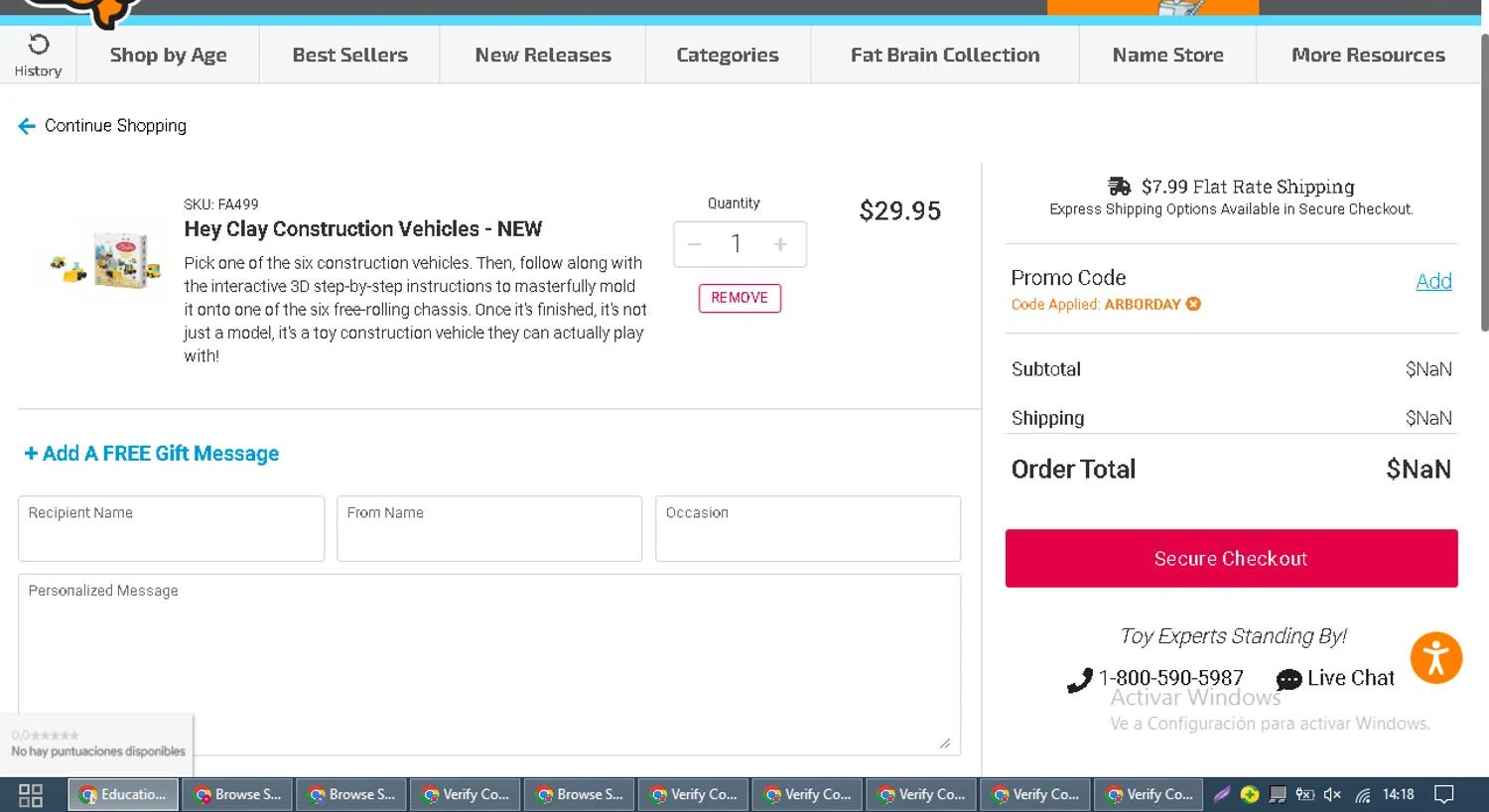Image resolution: width=1489 pixels, height=812 pixels.
Task: Click the muted volume icon in system tray
Action: pyautogui.click(x=1332, y=794)
